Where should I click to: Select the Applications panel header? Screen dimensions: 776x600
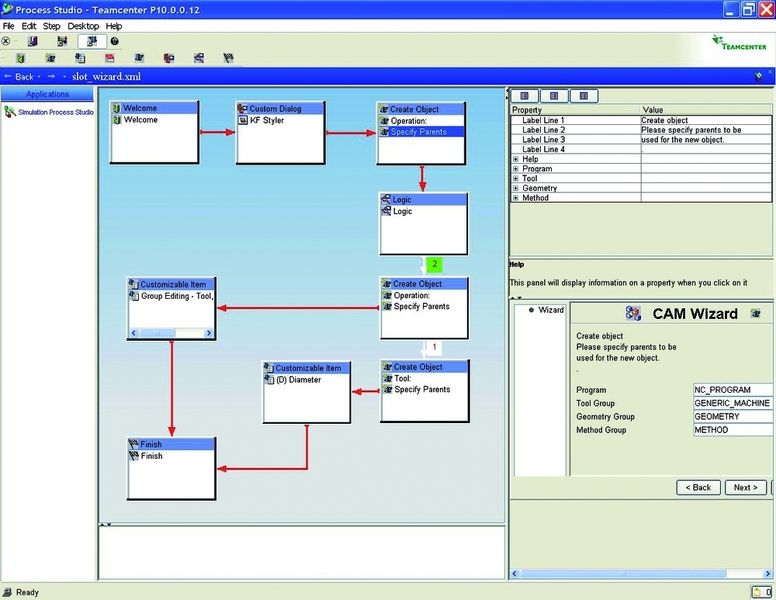(x=47, y=94)
